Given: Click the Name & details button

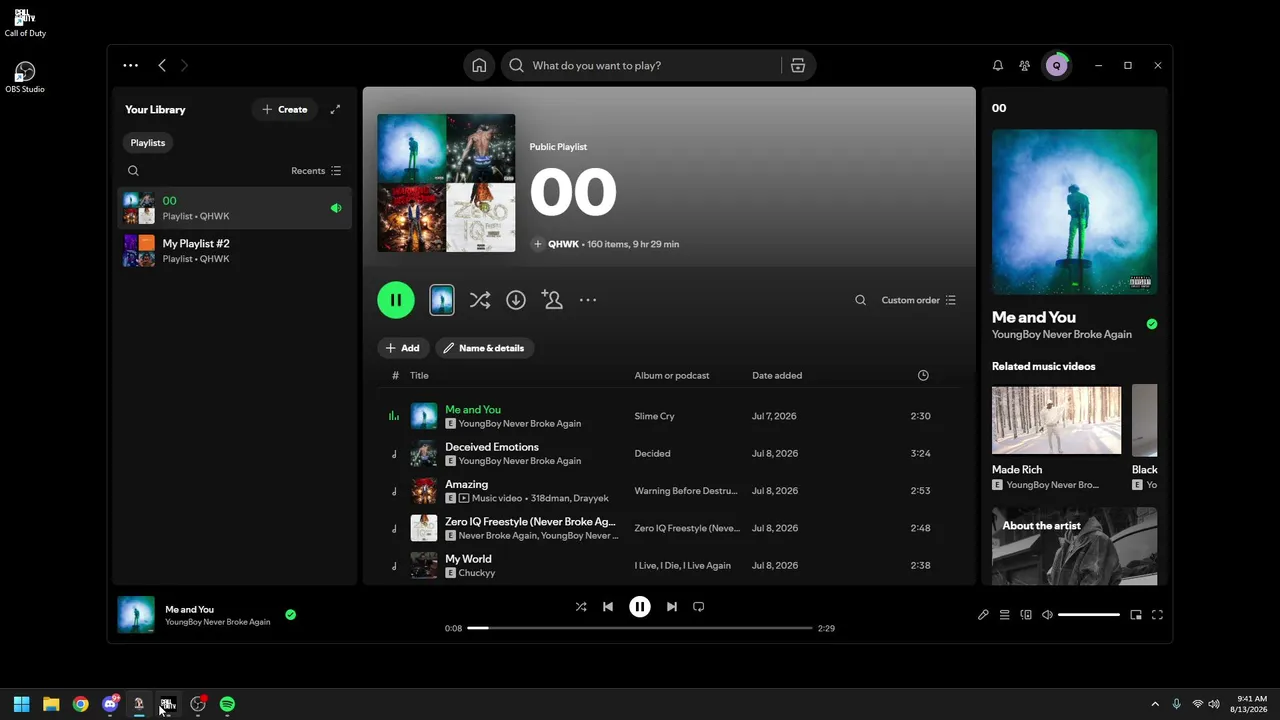Looking at the screenshot, I should pyautogui.click(x=484, y=348).
